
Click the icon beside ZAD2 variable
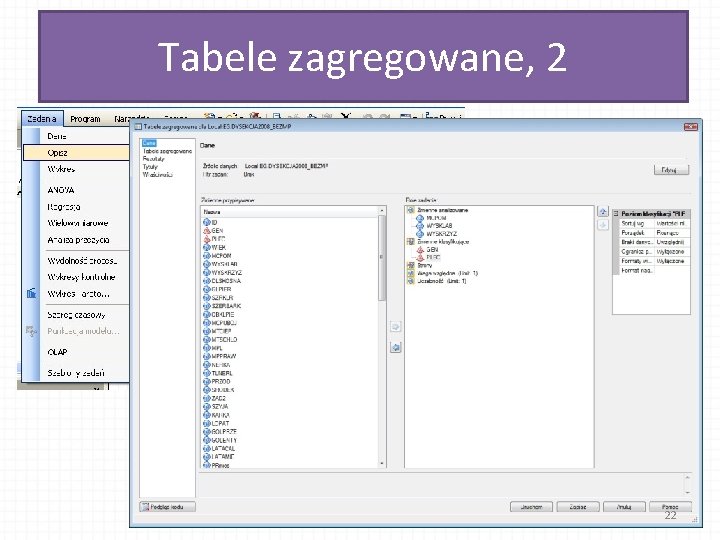[207, 398]
